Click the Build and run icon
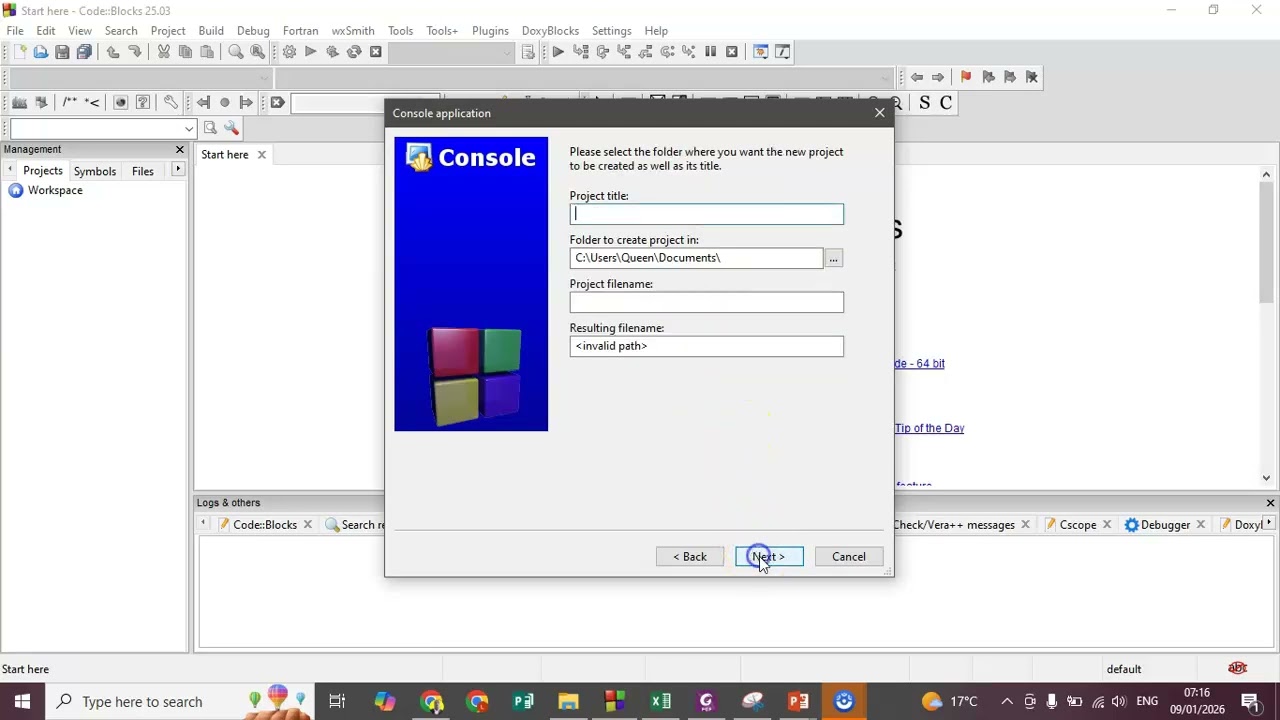Screen dimensions: 1280x720 pyautogui.click(x=332, y=52)
